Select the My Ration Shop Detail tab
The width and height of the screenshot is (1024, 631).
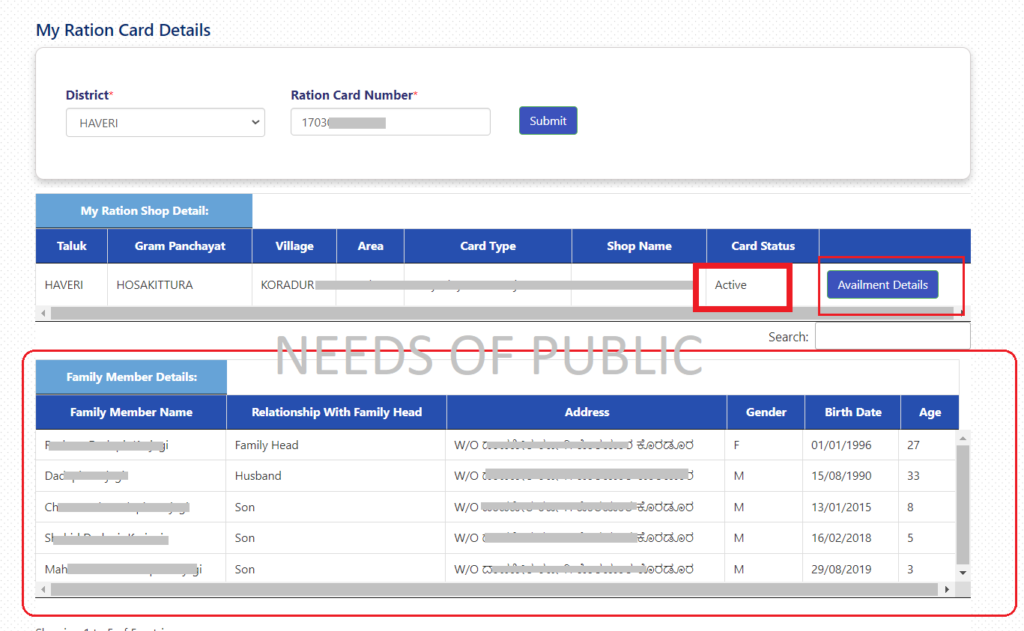pyautogui.click(x=144, y=211)
